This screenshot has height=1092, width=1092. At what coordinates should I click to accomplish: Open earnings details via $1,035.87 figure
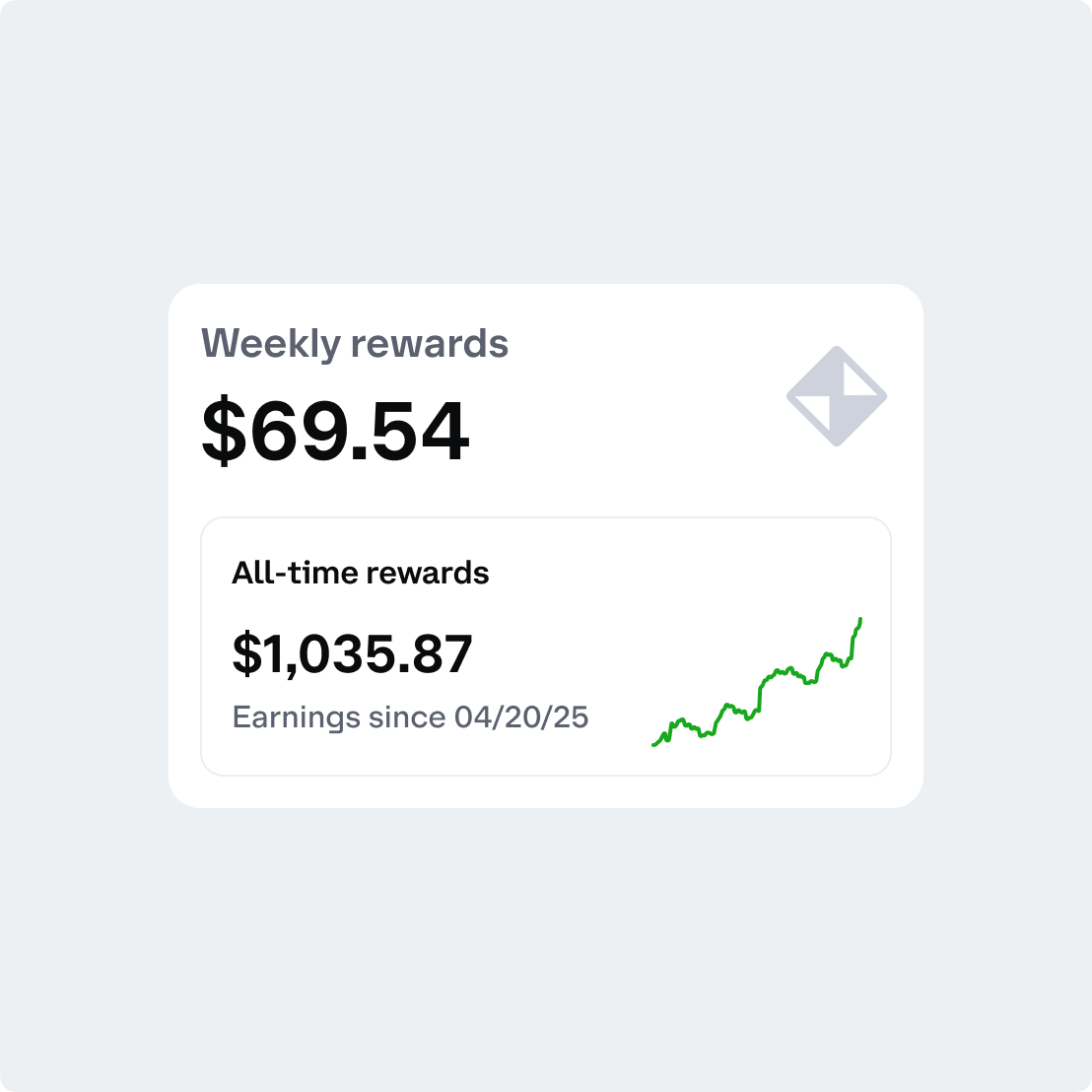(x=352, y=653)
